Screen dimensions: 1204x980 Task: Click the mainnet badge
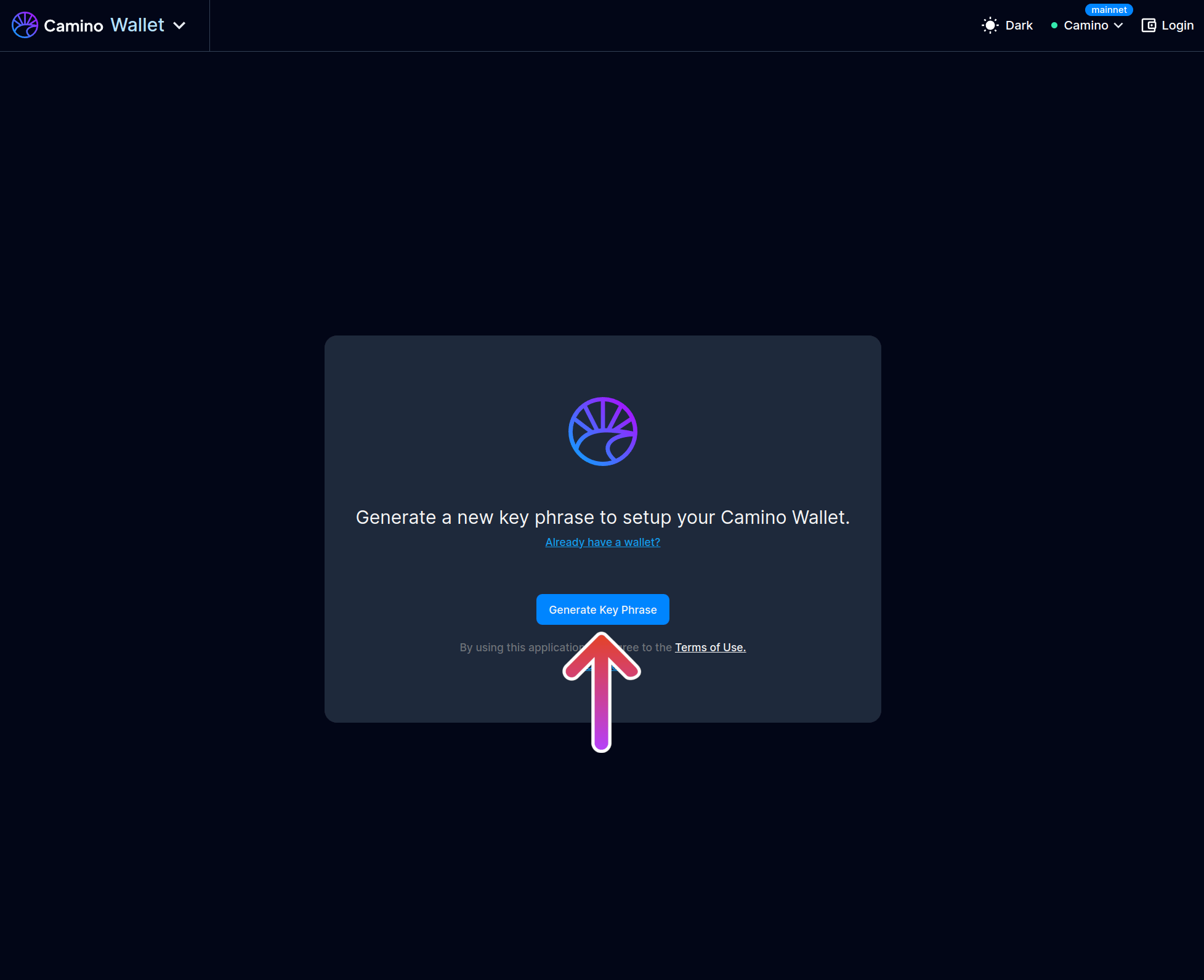click(x=1109, y=10)
